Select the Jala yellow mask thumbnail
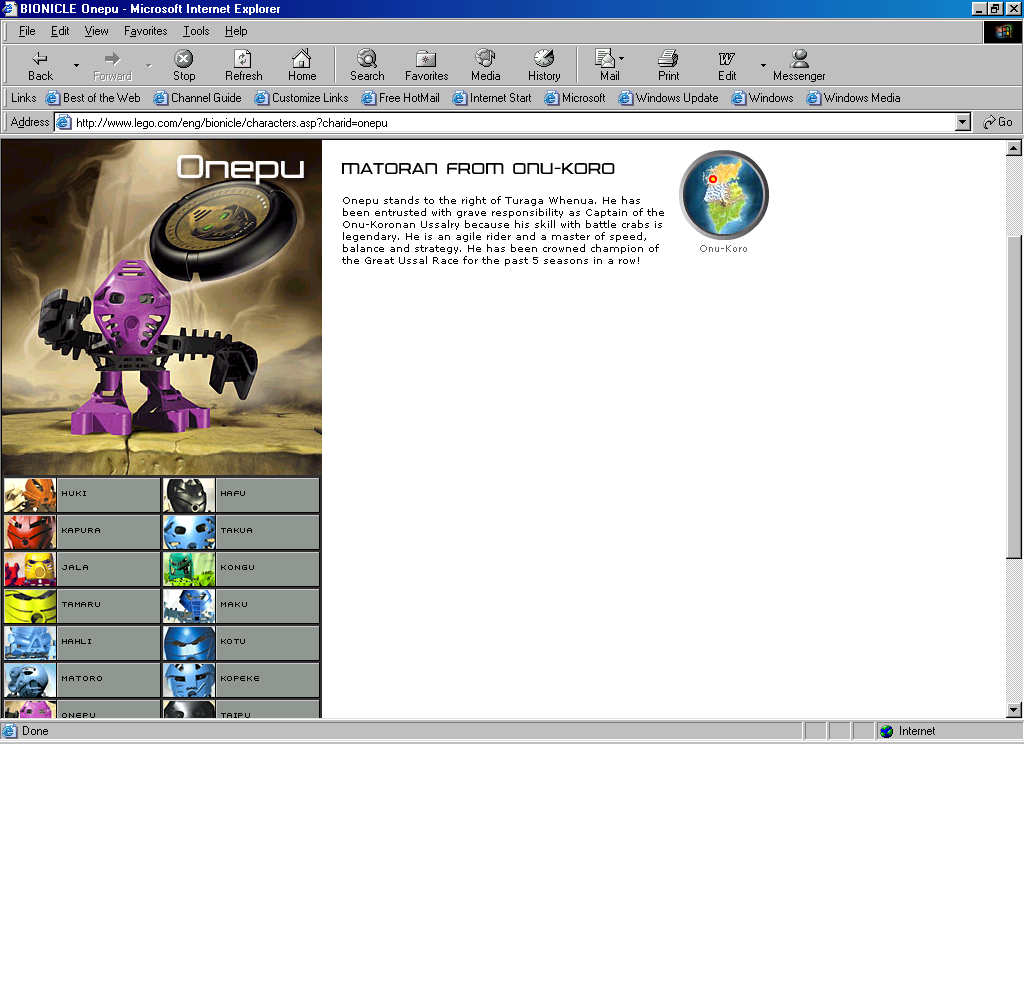The image size is (1024, 1000). coord(30,569)
